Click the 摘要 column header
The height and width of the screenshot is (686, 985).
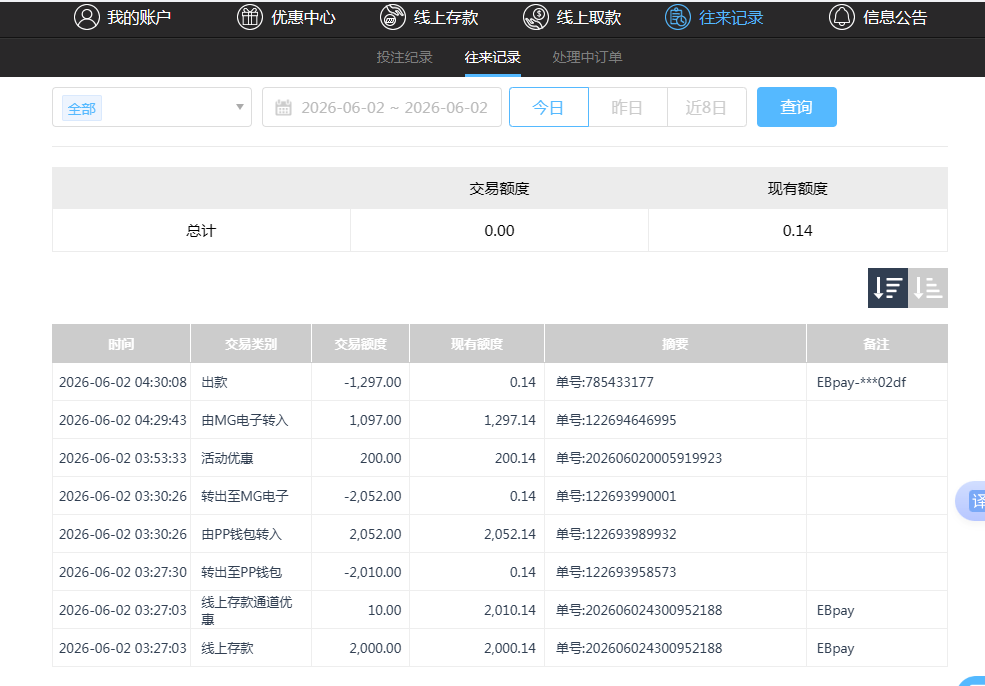coord(675,344)
